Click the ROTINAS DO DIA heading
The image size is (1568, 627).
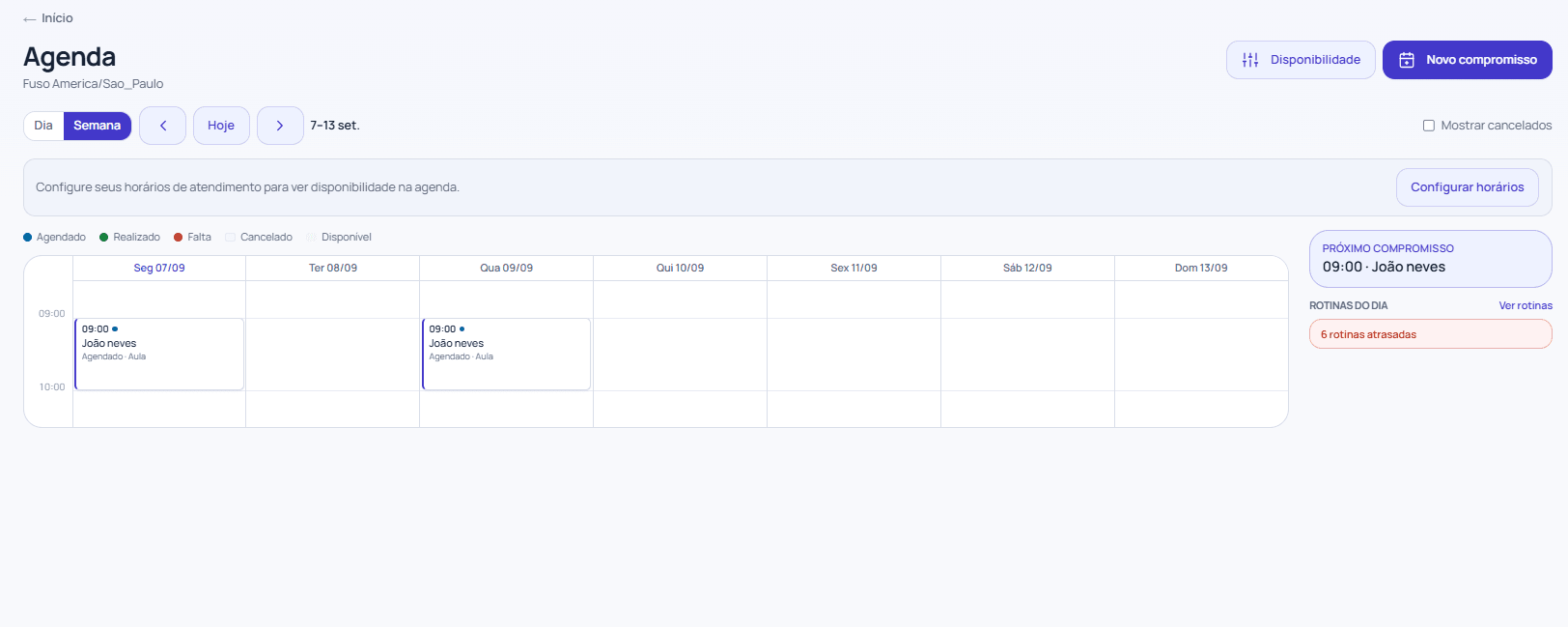1349,305
